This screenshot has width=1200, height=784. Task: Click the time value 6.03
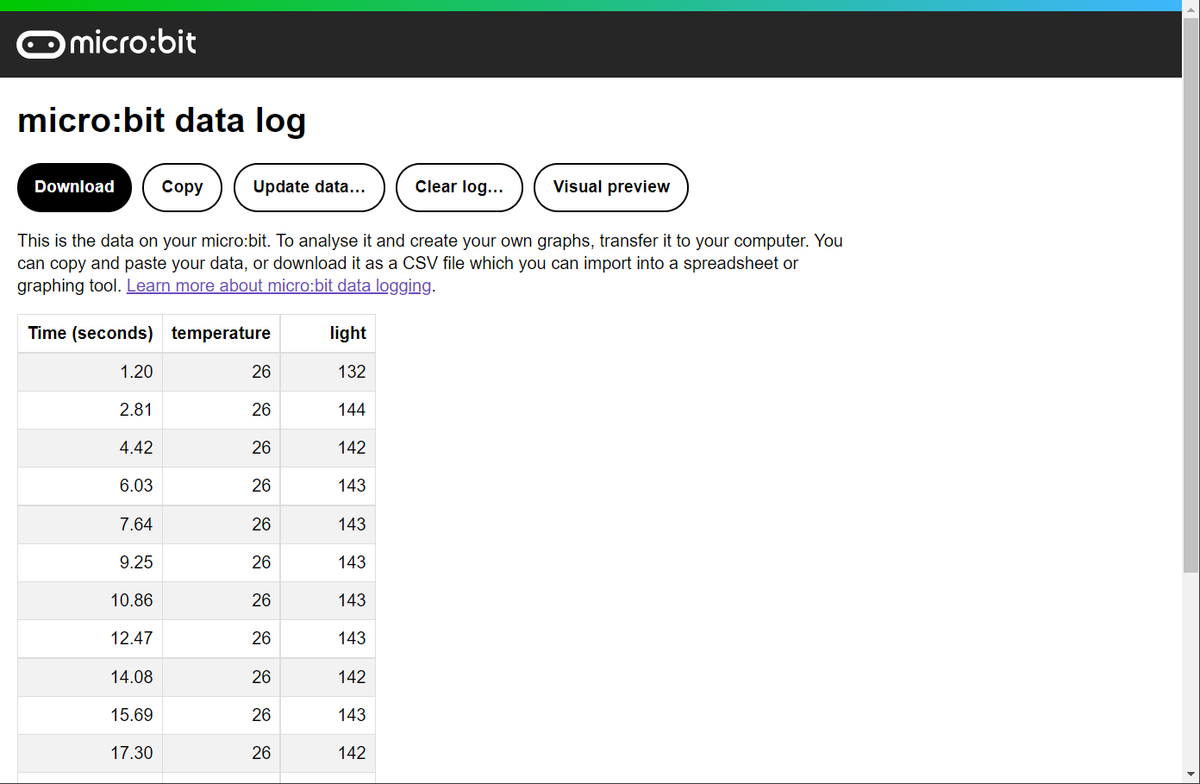pyautogui.click(x=136, y=485)
